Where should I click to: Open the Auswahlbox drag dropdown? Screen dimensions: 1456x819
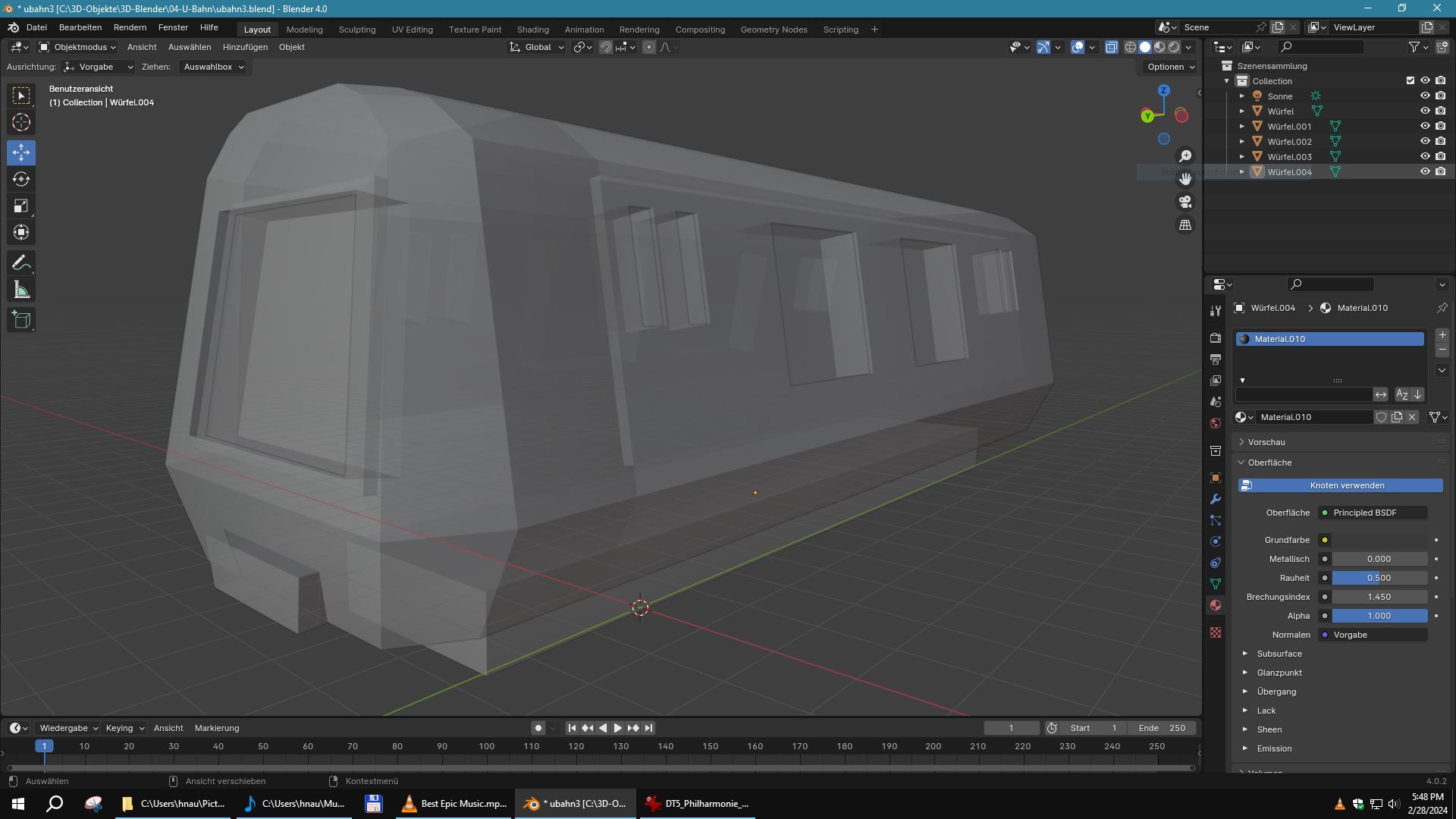click(213, 67)
